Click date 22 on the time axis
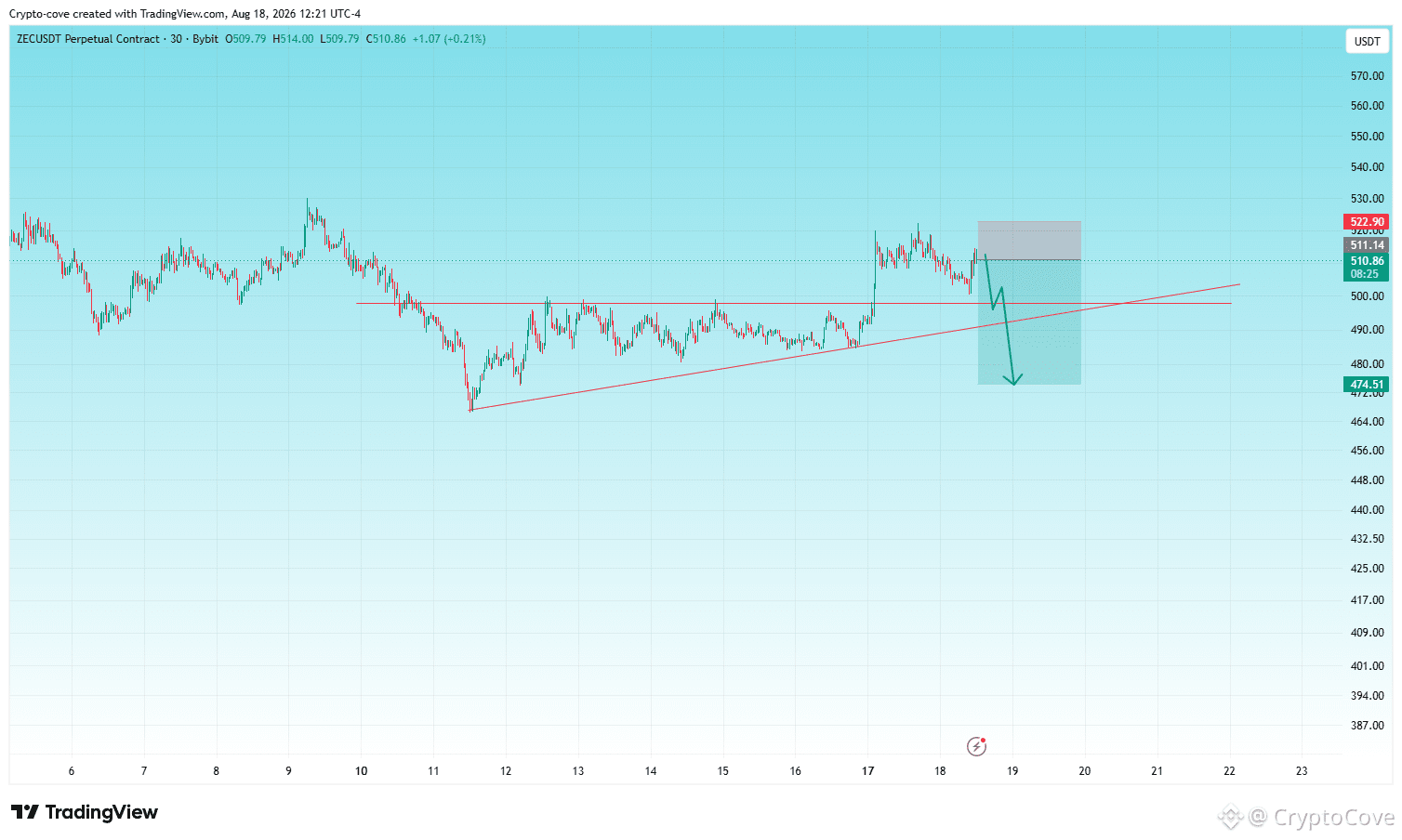 click(1230, 771)
